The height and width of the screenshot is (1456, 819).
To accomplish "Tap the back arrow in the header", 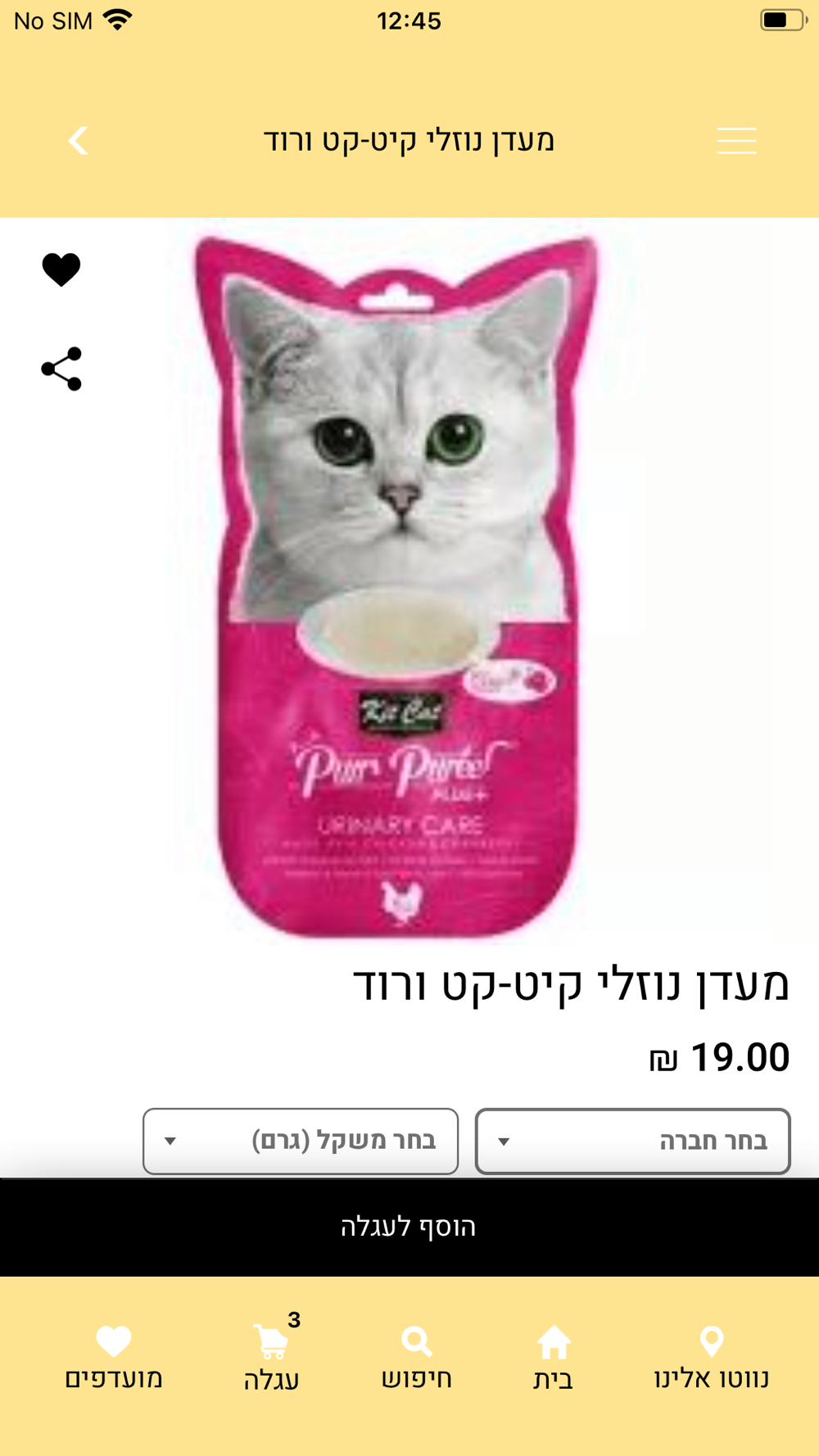I will (78, 141).
